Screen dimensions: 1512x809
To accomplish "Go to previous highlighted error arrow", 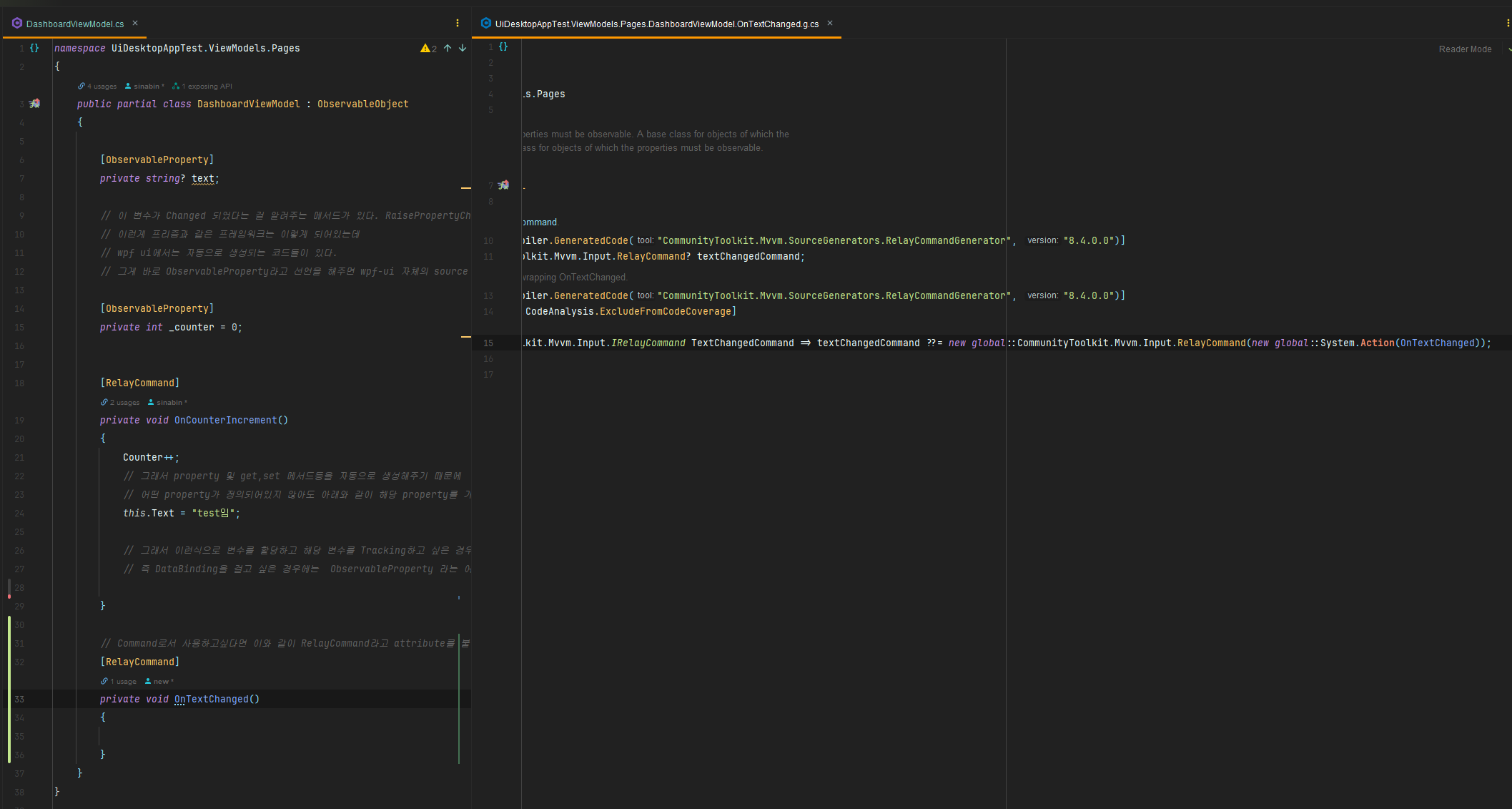I will coord(448,48).
